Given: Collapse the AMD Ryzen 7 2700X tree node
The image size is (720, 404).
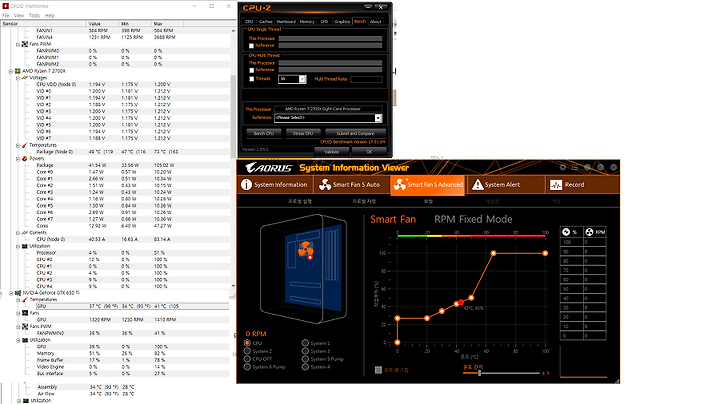Looking at the screenshot, I should (x=11, y=71).
